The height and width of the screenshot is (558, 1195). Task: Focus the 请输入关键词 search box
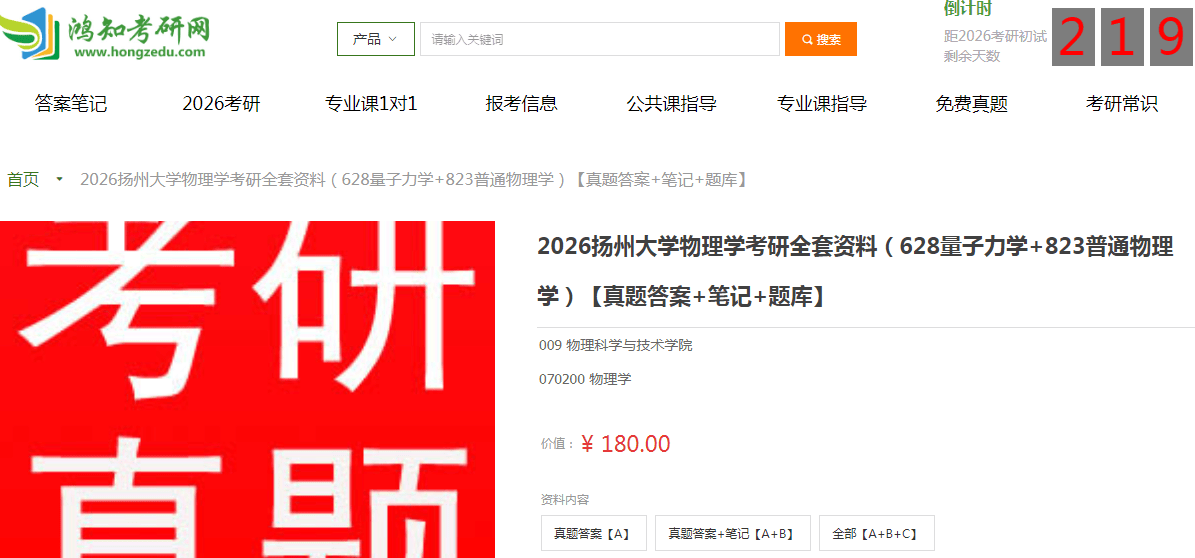pyautogui.click(x=600, y=39)
